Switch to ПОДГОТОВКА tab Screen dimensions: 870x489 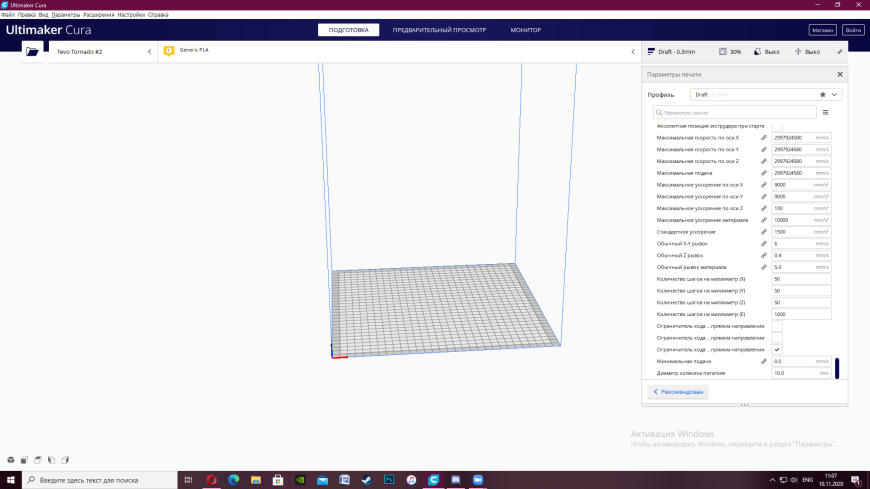click(x=348, y=30)
